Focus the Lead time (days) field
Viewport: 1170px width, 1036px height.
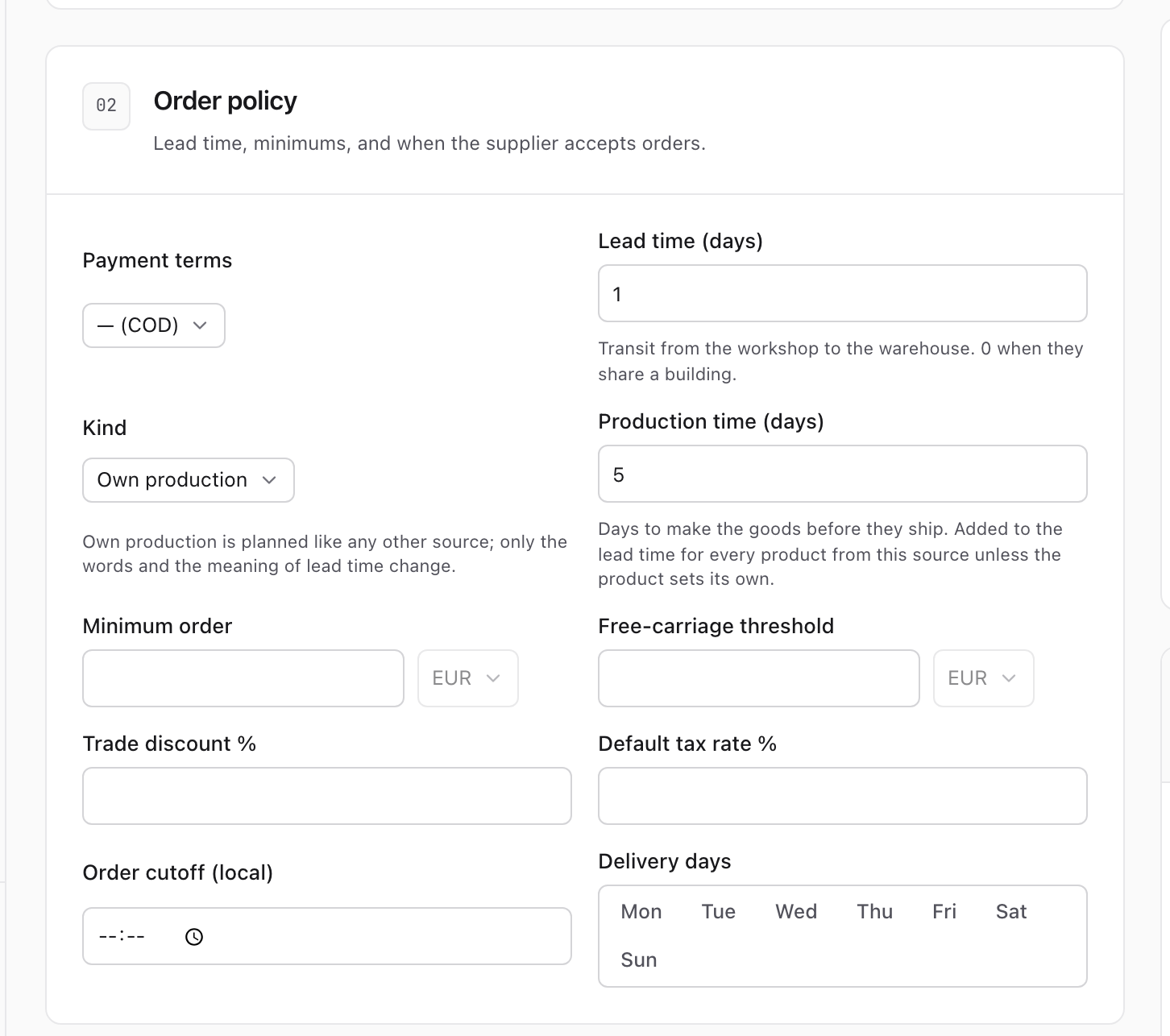pos(843,293)
